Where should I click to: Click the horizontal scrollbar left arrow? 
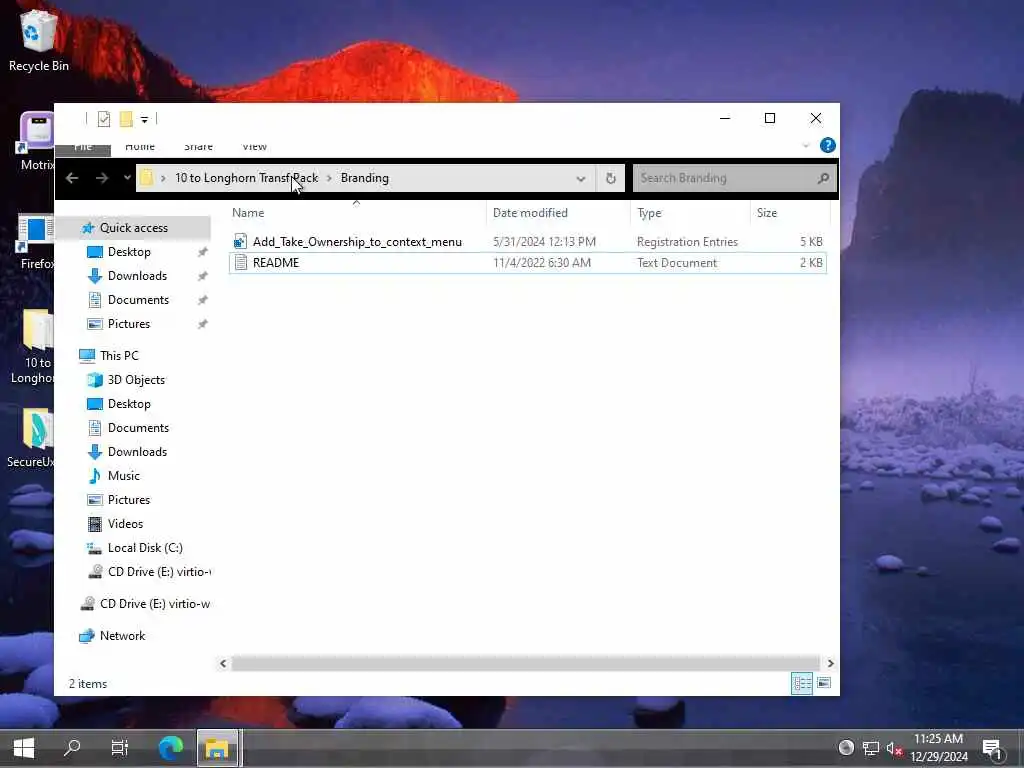click(223, 664)
